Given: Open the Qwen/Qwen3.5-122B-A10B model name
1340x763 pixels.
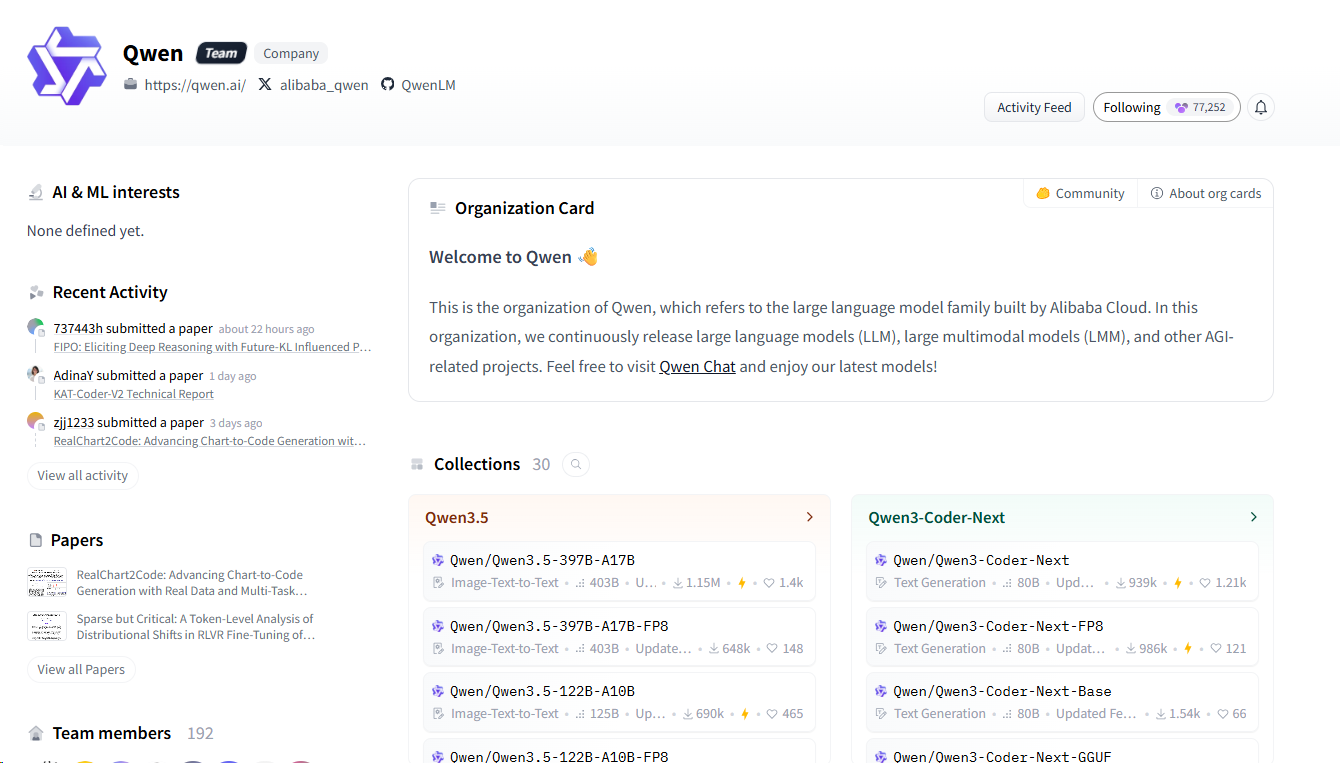Looking at the screenshot, I should (x=542, y=691).
